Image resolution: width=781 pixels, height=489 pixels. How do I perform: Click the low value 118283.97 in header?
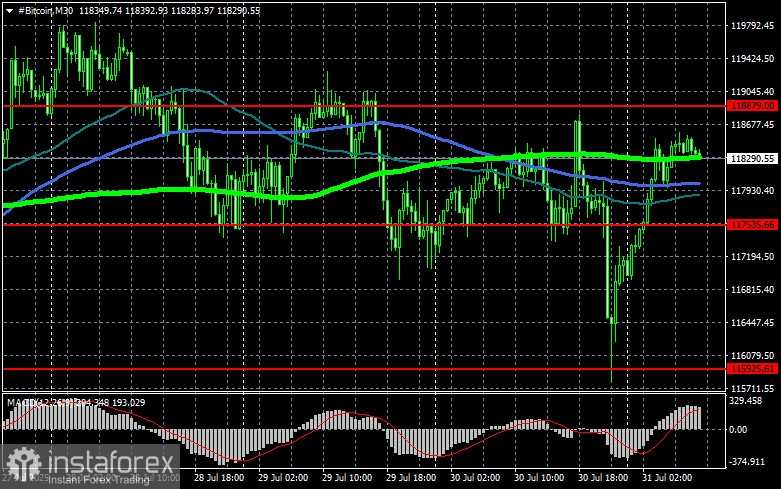(x=192, y=10)
